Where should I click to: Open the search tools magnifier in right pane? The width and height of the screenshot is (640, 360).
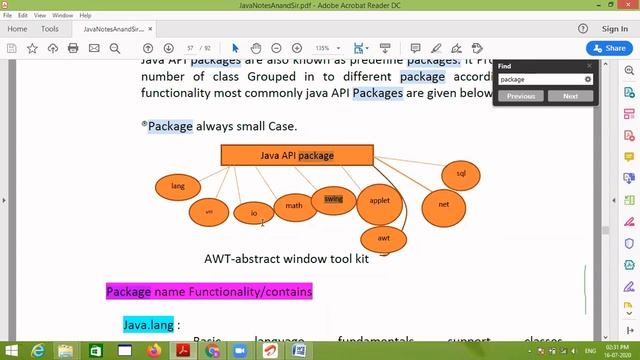pos(629,71)
